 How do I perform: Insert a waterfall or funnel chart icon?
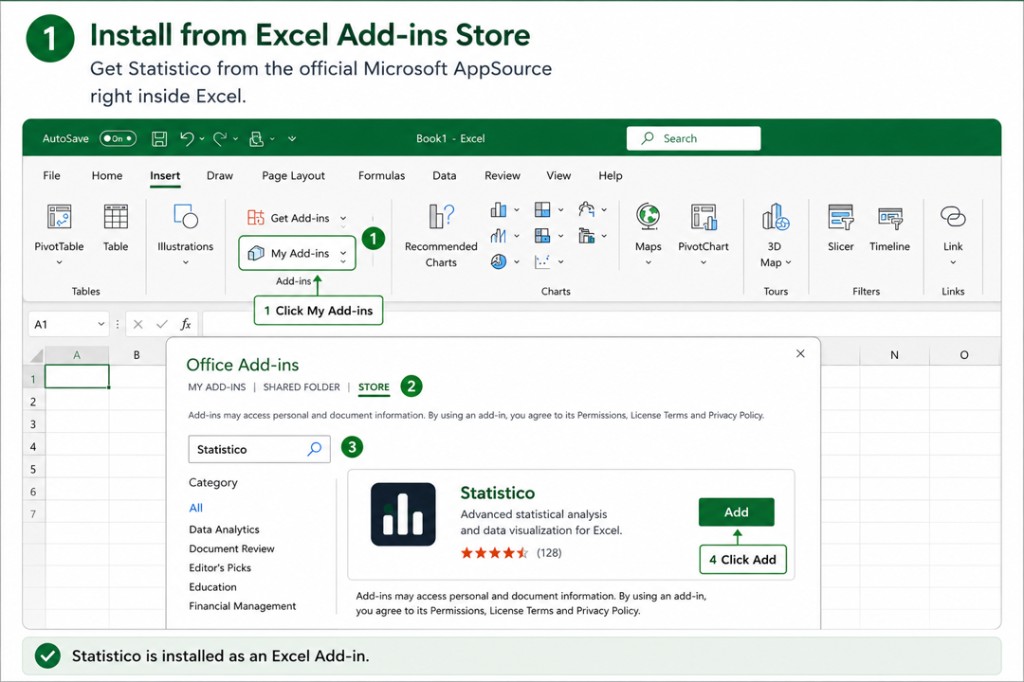[x=586, y=210]
